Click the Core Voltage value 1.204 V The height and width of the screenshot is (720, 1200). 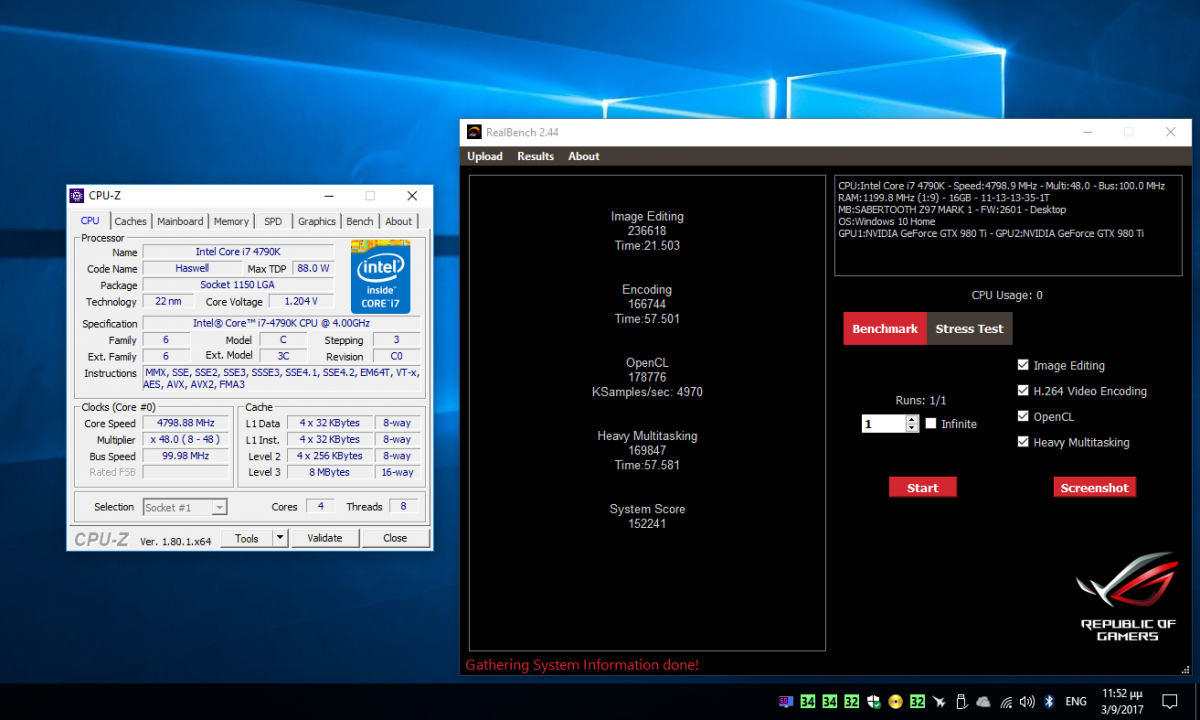(302, 301)
